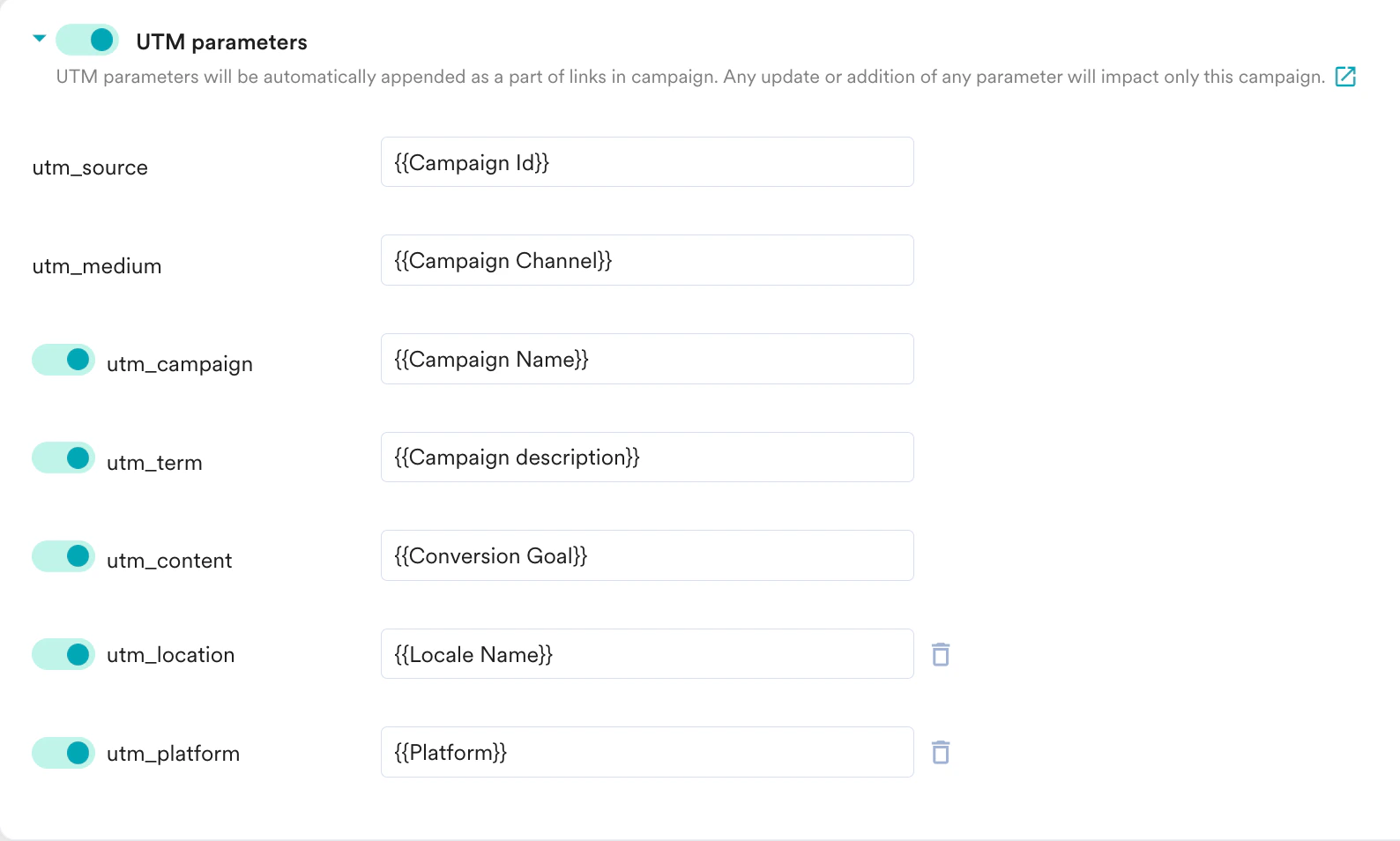Disable the utm_content switch
This screenshot has width=1400, height=841.
click(x=63, y=555)
